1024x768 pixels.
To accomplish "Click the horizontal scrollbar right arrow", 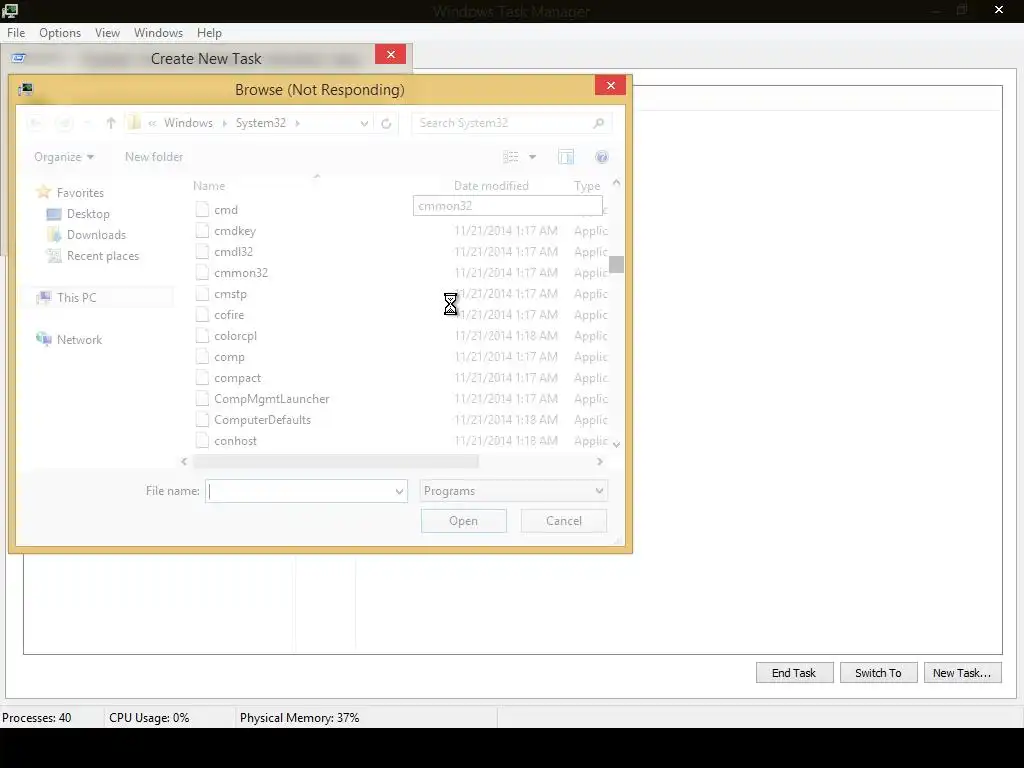I will coord(600,462).
